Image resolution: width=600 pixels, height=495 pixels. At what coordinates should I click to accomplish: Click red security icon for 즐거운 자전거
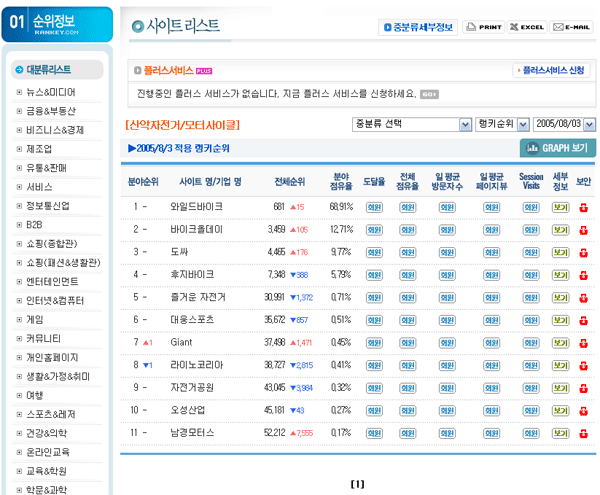pyautogui.click(x=583, y=298)
